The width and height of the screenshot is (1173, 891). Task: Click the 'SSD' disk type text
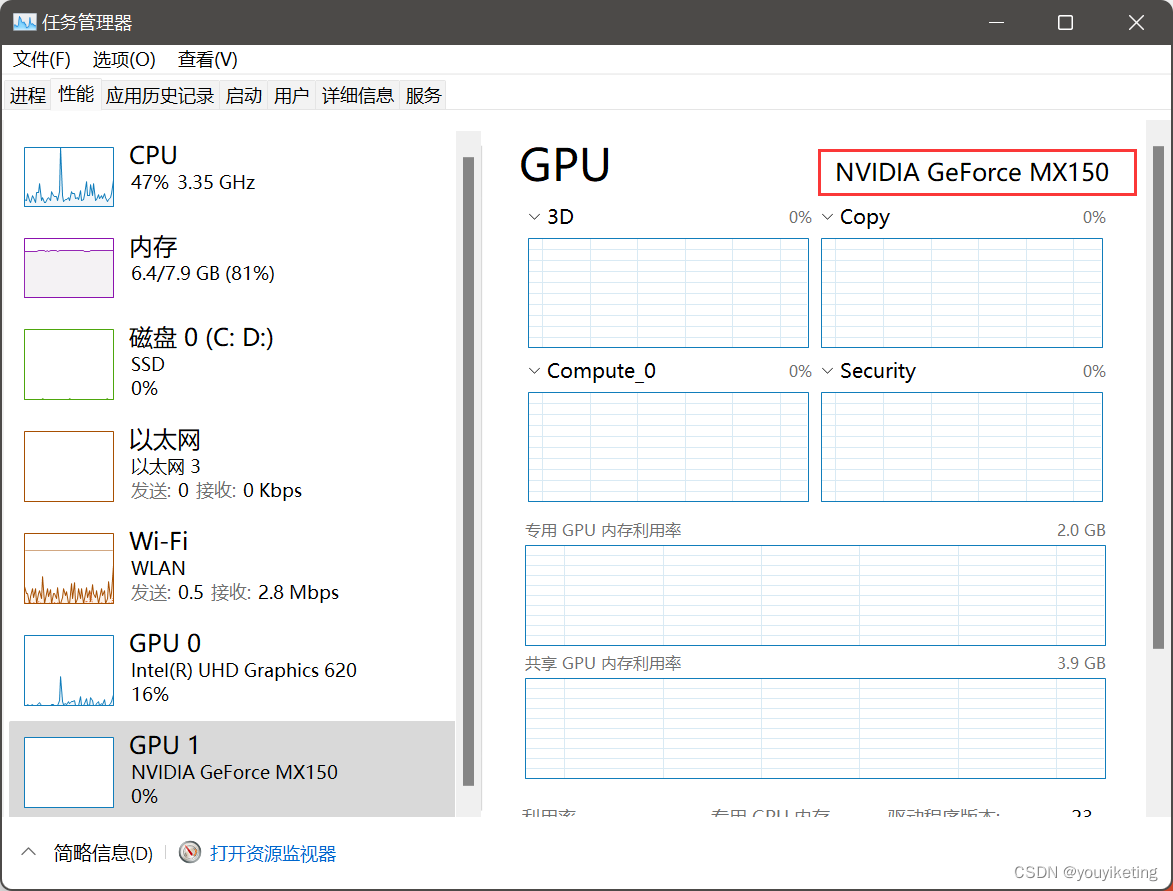click(x=147, y=364)
